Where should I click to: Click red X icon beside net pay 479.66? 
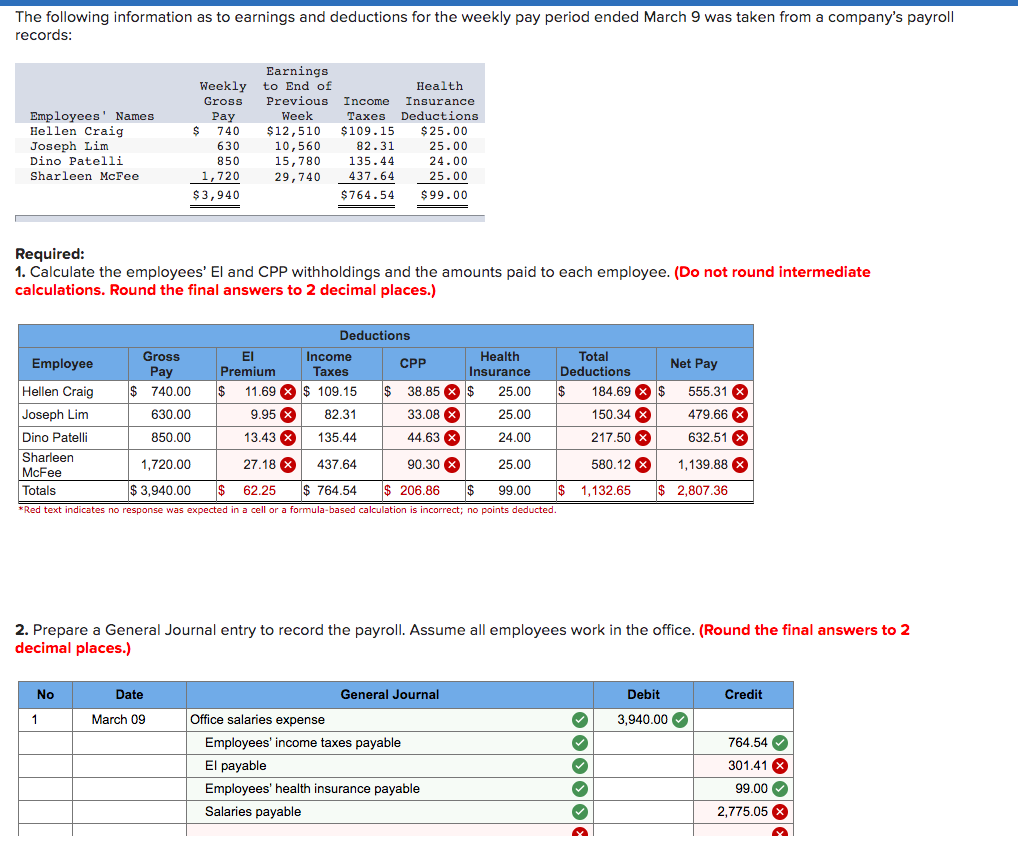[x=740, y=415]
